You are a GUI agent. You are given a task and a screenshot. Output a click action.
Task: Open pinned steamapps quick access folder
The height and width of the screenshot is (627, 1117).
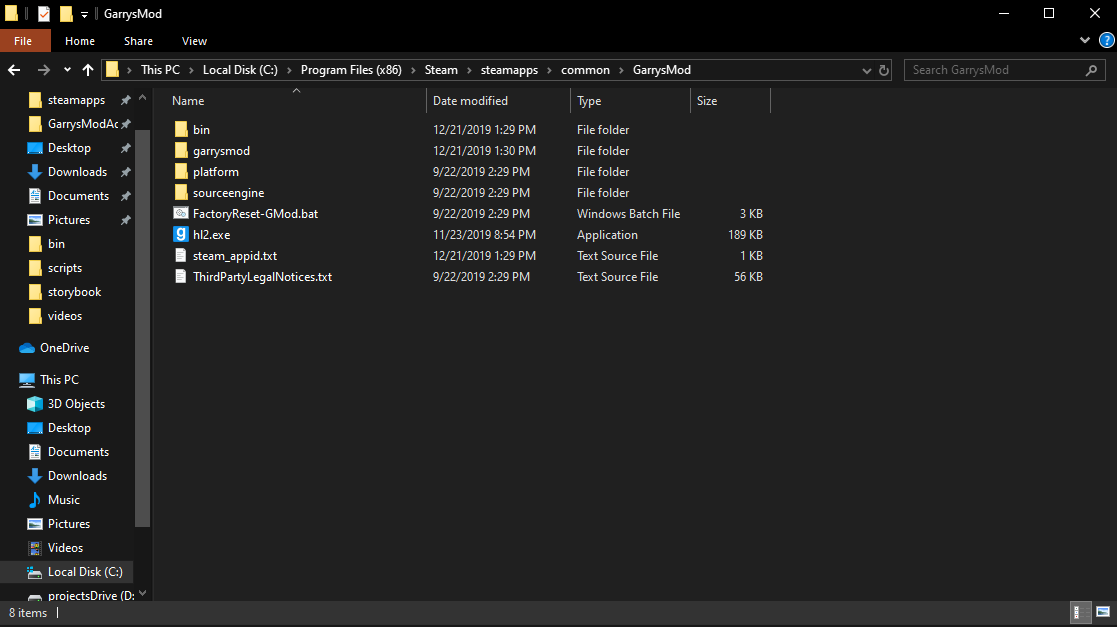click(66, 100)
